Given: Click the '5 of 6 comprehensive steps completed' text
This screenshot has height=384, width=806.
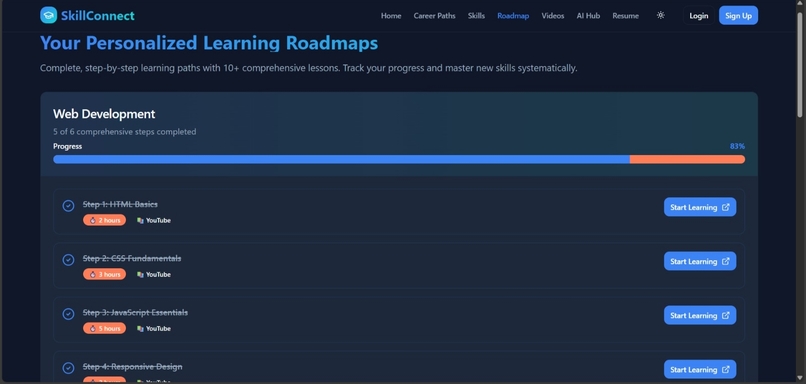Looking at the screenshot, I should coord(124,132).
